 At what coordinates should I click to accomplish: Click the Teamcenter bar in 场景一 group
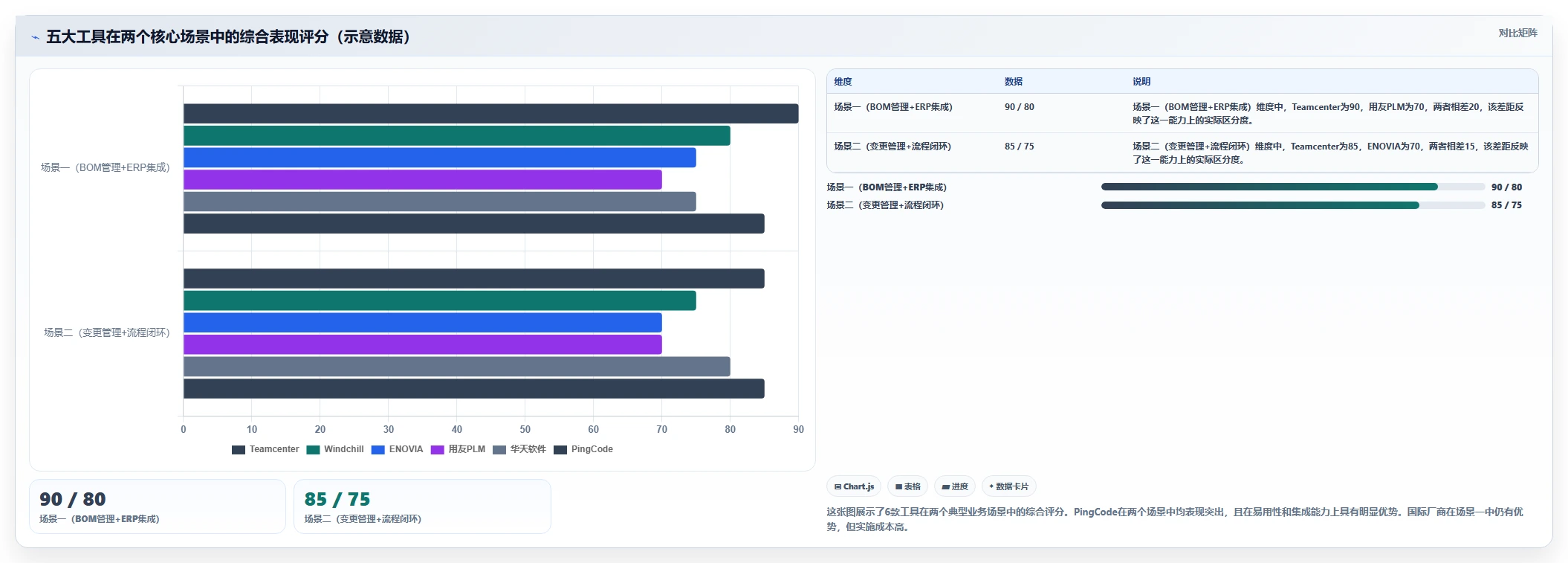click(491, 114)
